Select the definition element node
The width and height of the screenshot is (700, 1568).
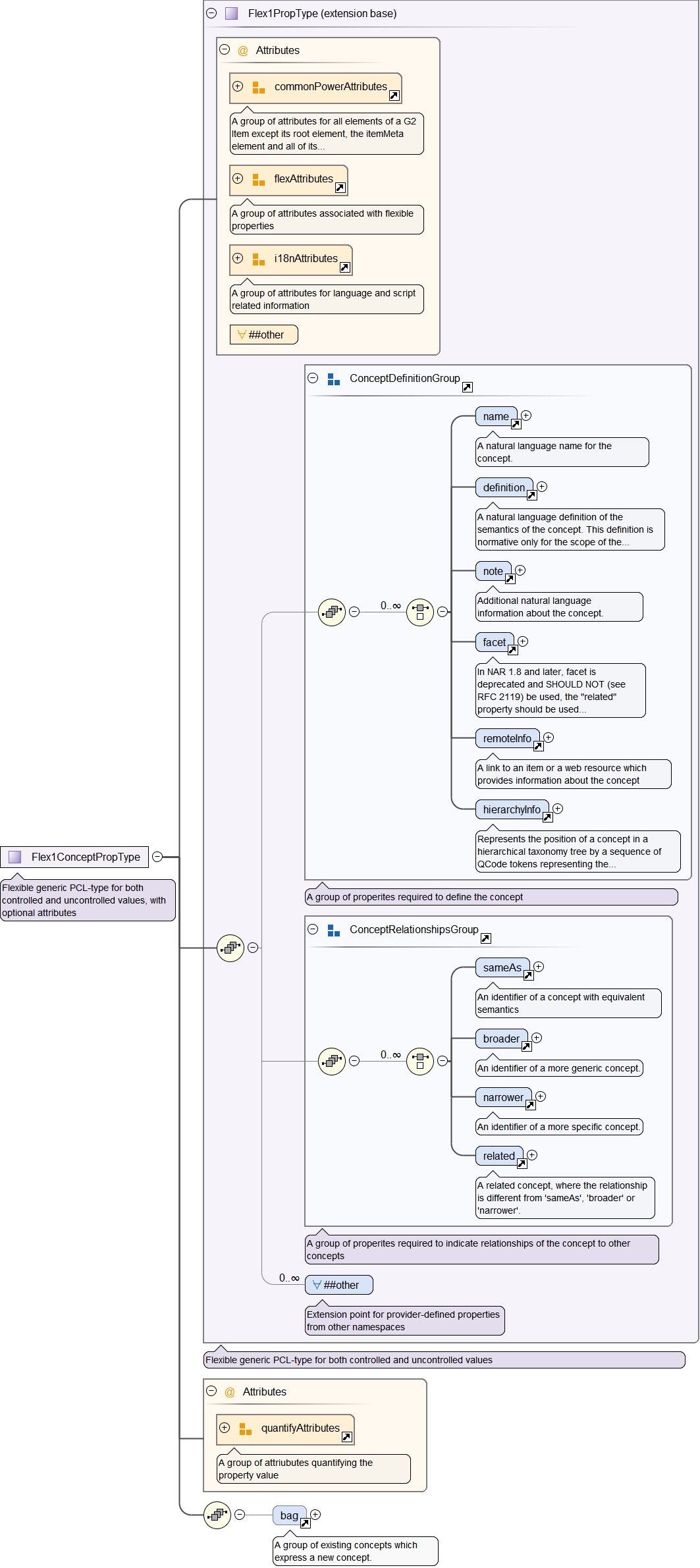pos(503,487)
